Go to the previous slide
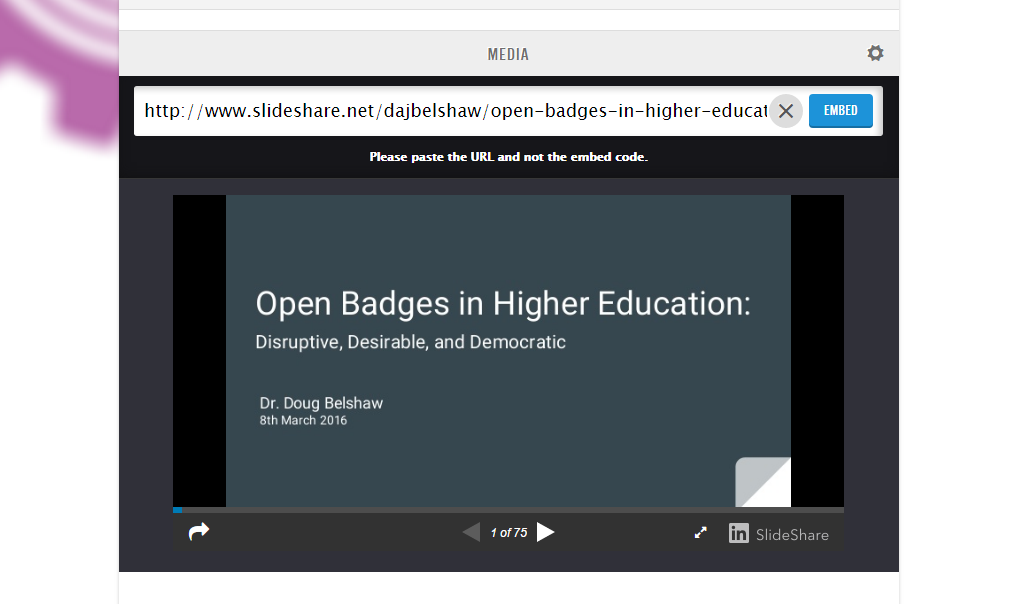The height and width of the screenshot is (604, 1031). [x=471, y=532]
